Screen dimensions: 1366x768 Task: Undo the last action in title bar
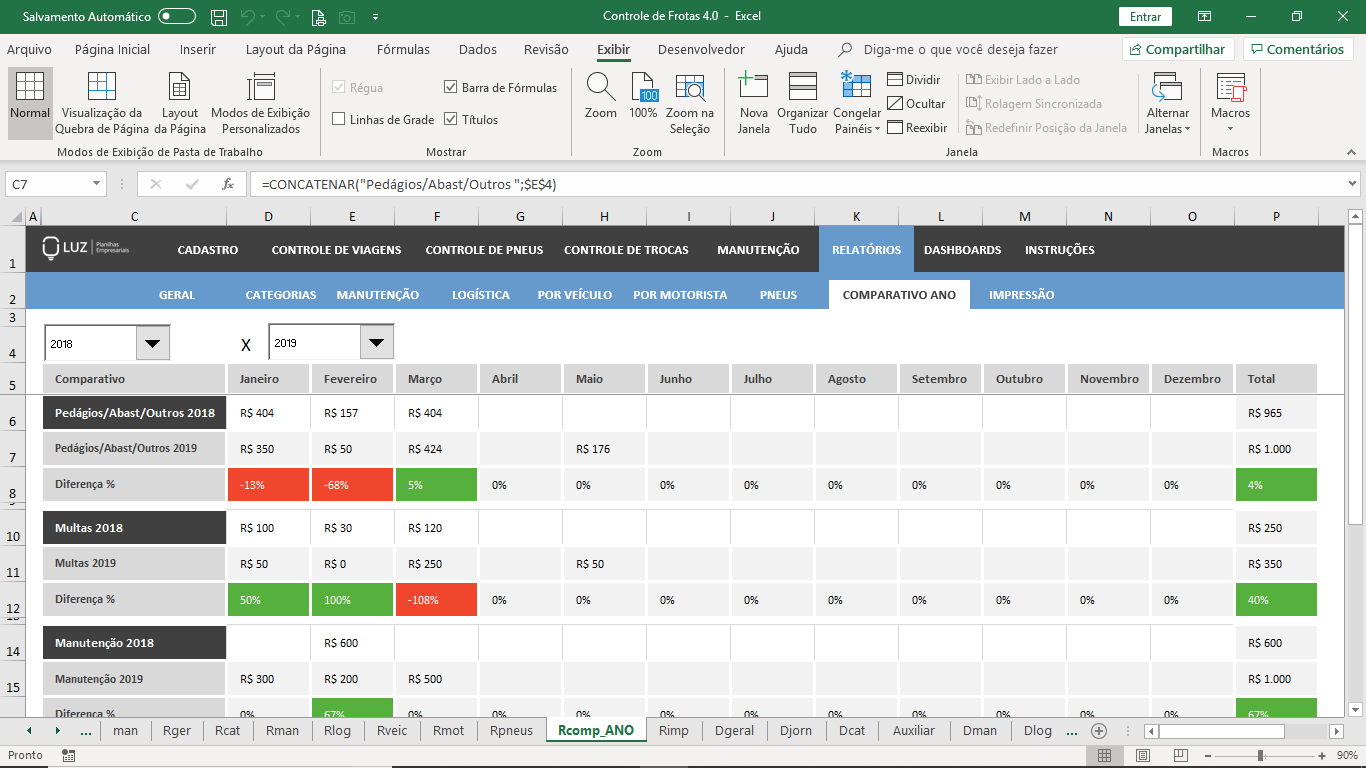[247, 17]
